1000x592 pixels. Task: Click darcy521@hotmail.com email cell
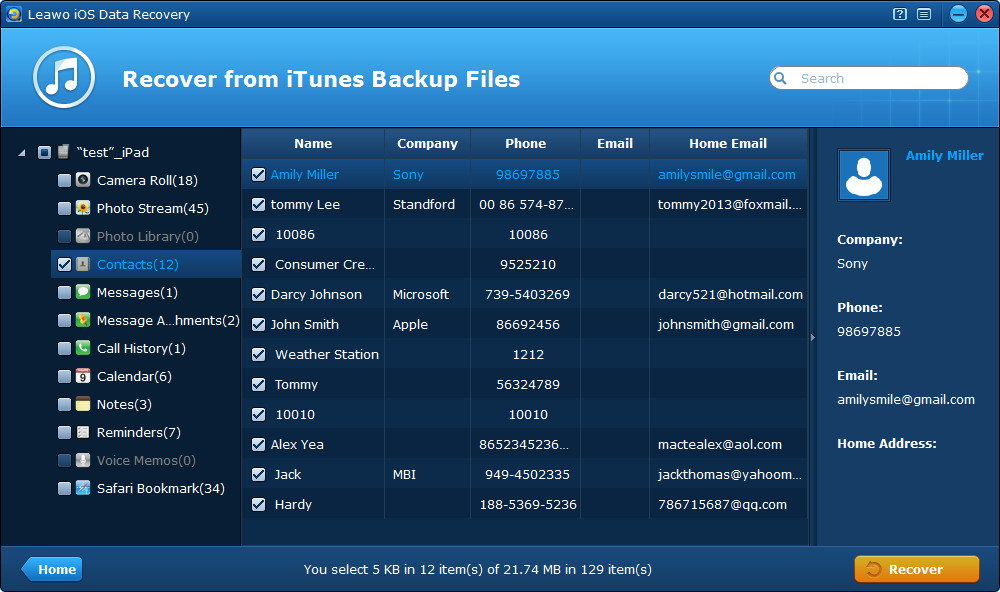[730, 294]
